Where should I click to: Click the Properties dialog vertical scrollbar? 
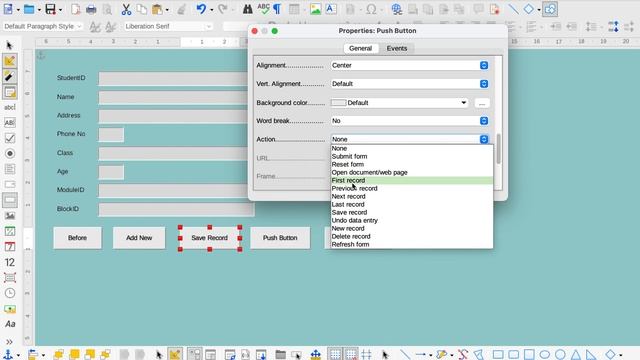point(498,149)
